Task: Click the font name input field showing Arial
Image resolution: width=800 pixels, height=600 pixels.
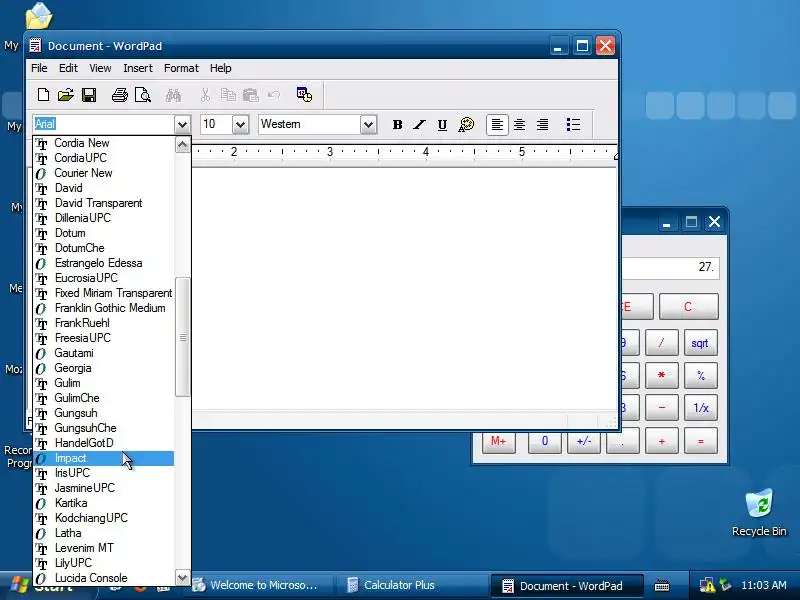Action: coord(104,124)
